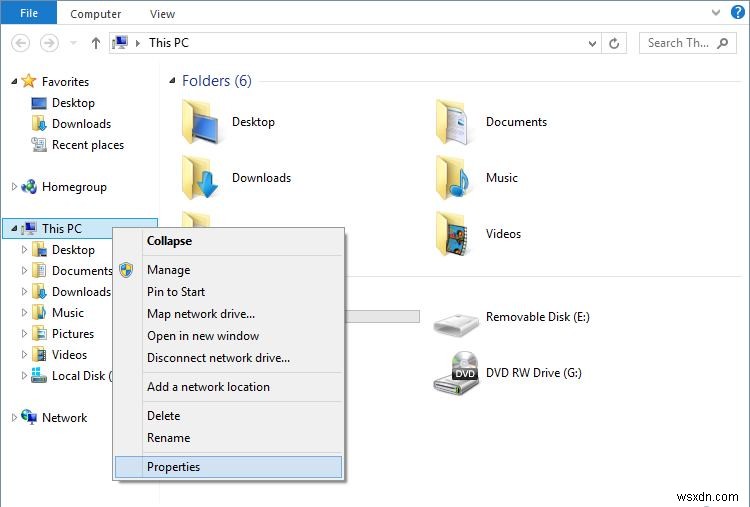Click the Music label in Folders
Viewport: 750px width, 507px height.
pos(502,178)
